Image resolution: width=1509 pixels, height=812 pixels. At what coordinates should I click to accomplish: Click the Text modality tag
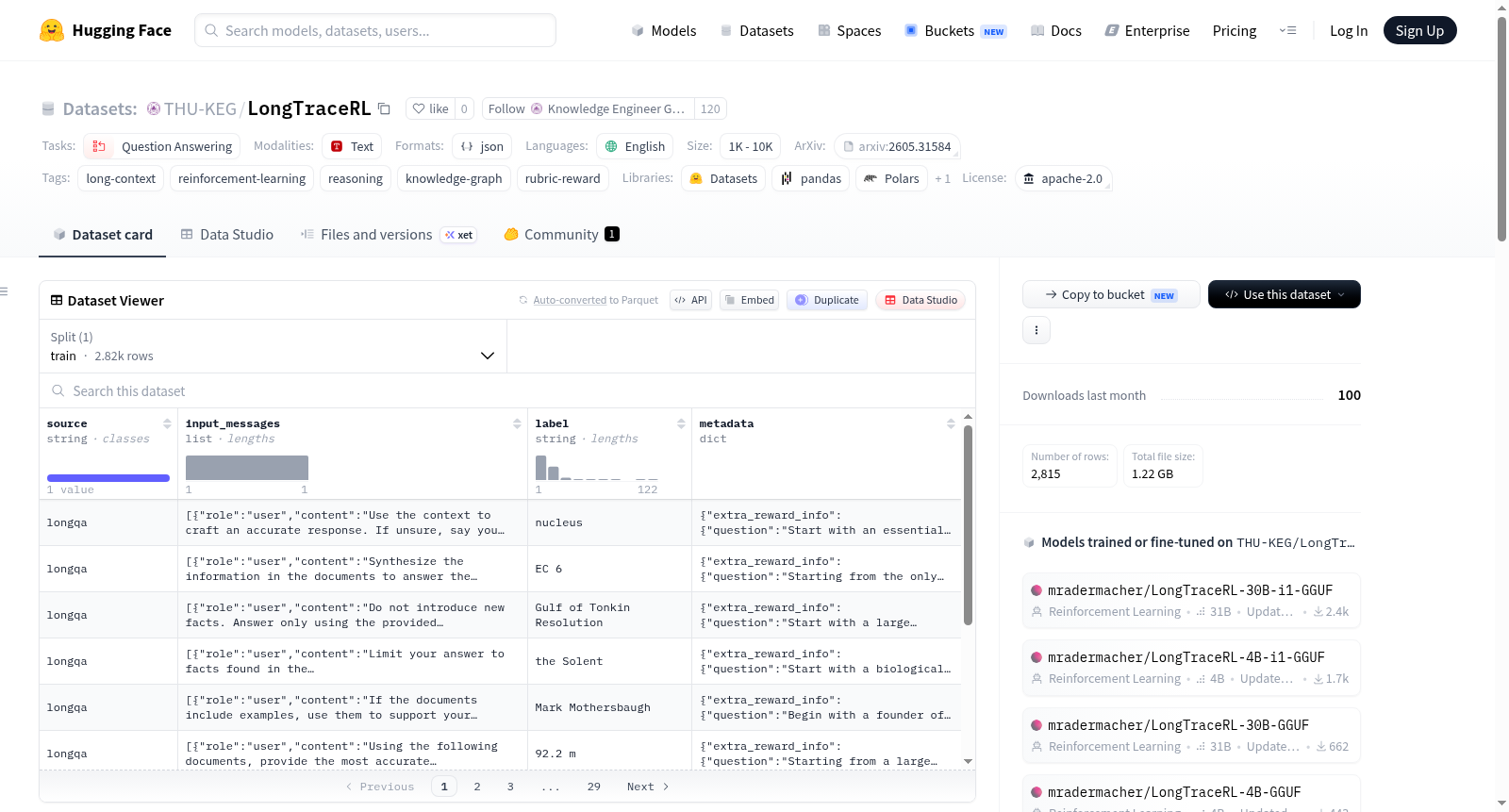click(352, 146)
